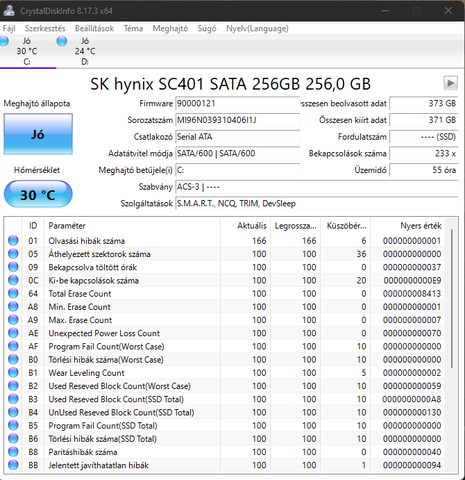This screenshot has width=465, height=480.
Task: Click the status icon for Wear Leveling Count
Action: point(13,373)
